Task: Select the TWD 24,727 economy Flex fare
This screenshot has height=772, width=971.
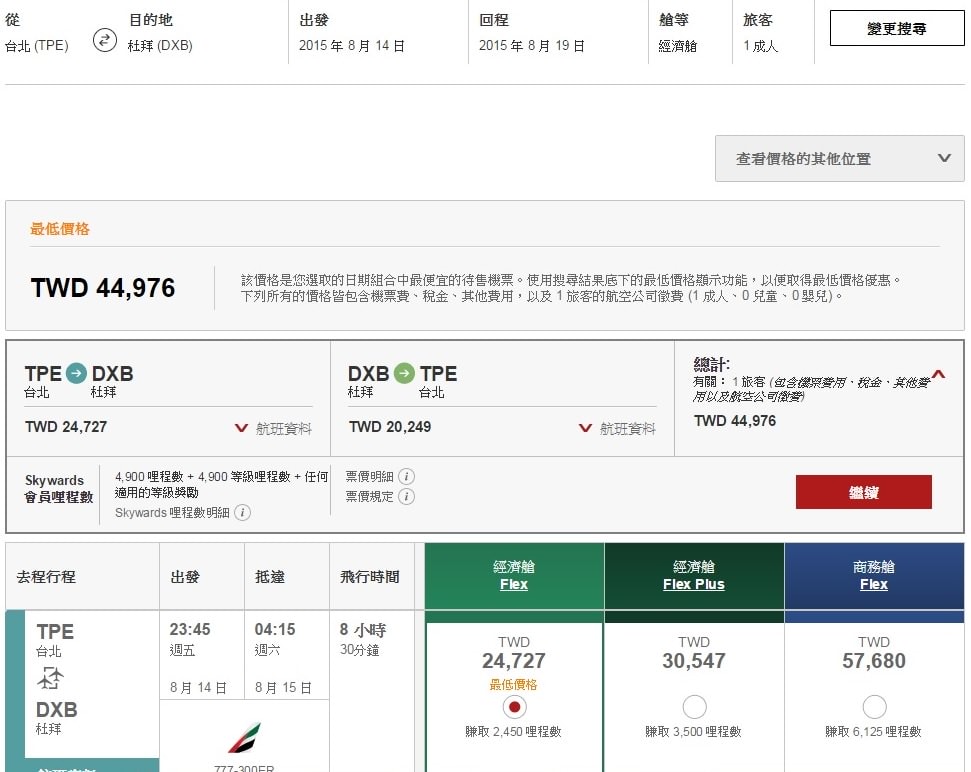Action: 514,707
